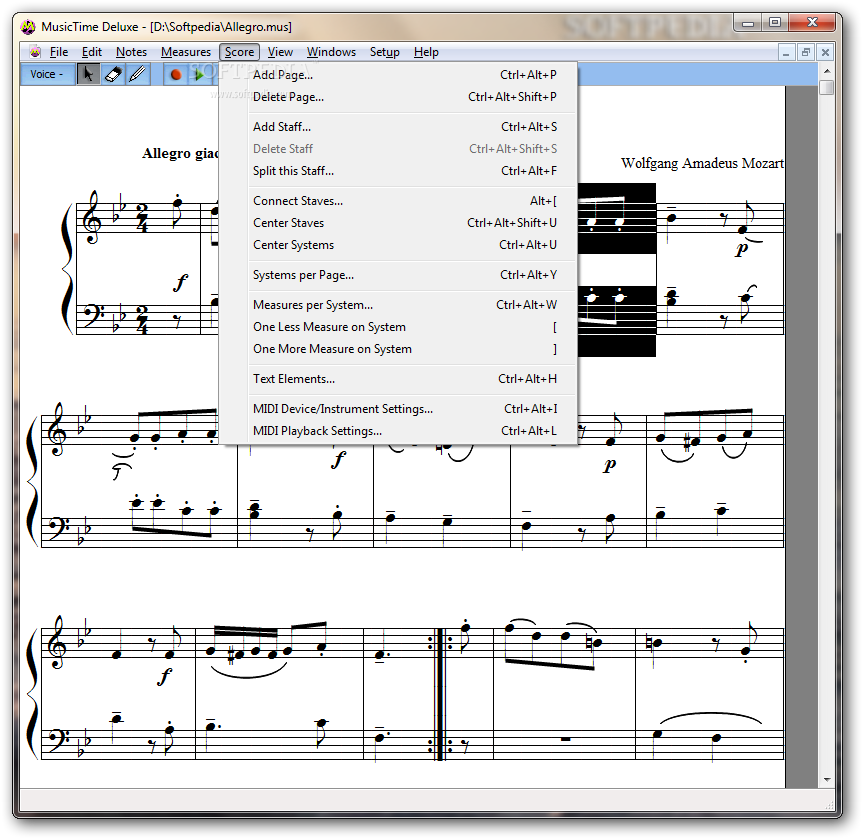The width and height of the screenshot is (863, 839).
Task: Select the pencil tool
Action: pyautogui.click(x=138, y=74)
